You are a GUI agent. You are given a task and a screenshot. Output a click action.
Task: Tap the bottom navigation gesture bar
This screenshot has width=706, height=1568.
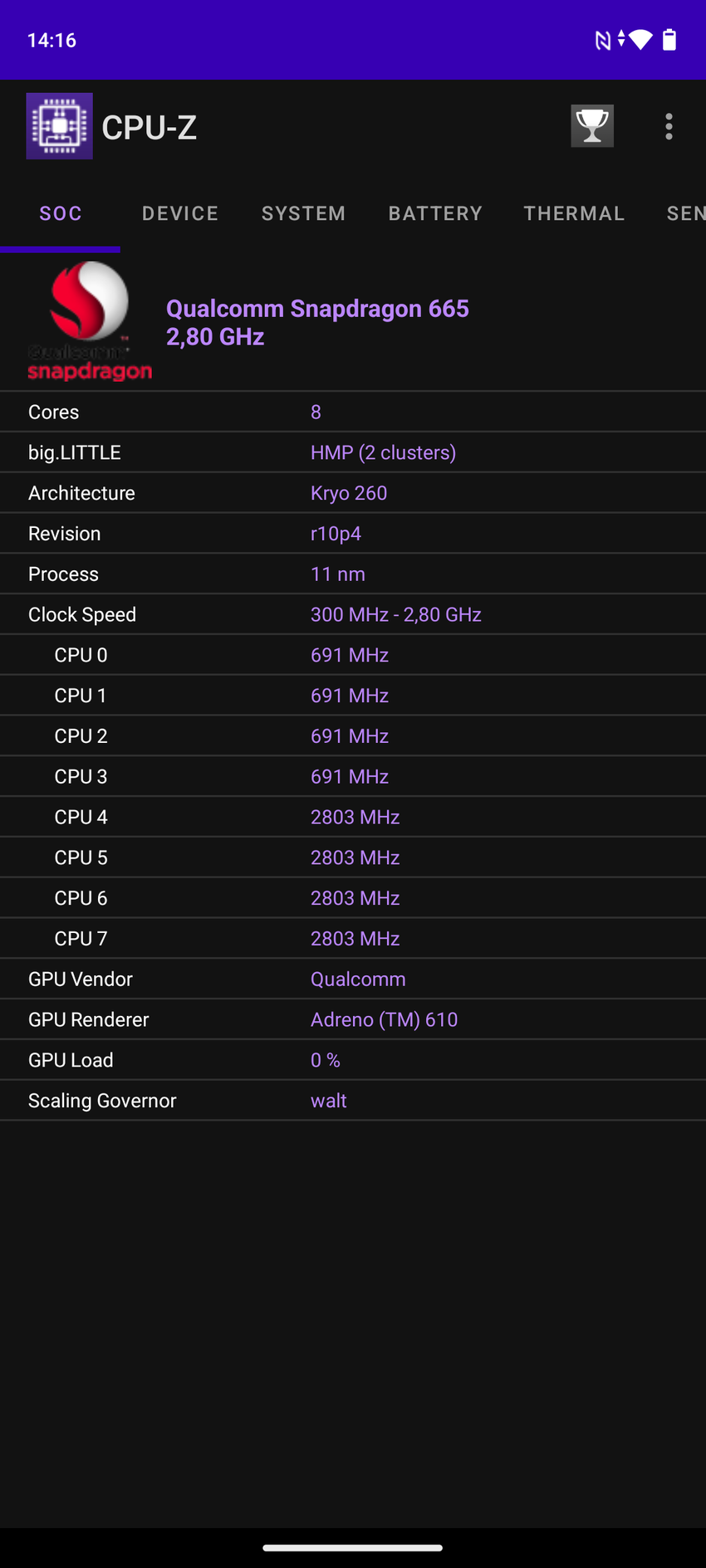(x=353, y=1547)
